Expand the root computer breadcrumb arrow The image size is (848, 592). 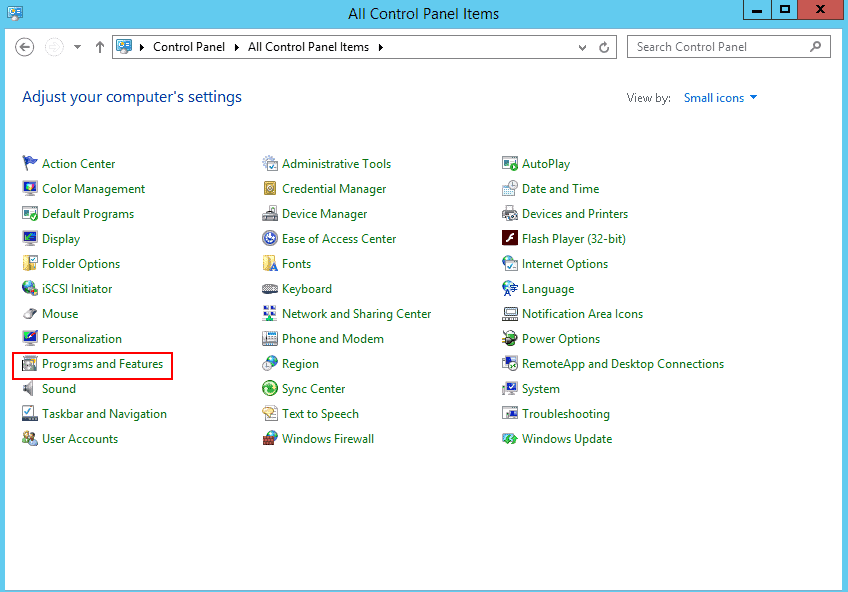click(142, 48)
